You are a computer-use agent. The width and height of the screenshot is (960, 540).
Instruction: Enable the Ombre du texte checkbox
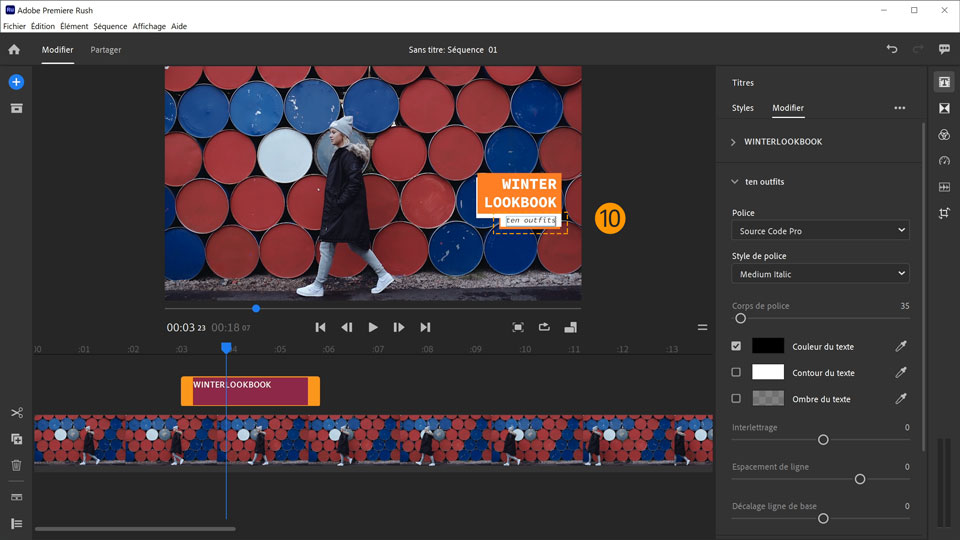(737, 398)
